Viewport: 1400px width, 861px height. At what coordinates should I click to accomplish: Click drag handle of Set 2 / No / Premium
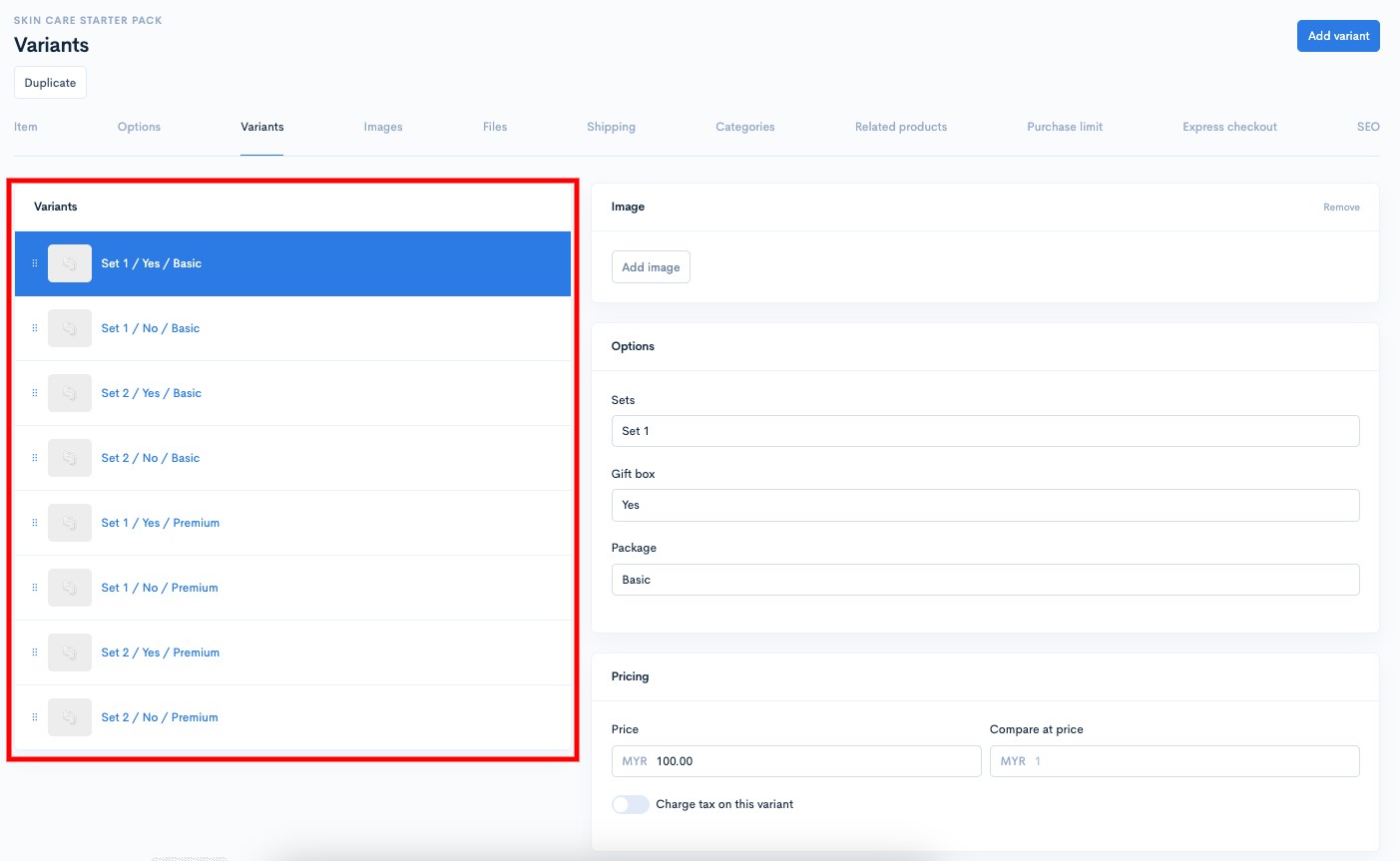point(35,717)
